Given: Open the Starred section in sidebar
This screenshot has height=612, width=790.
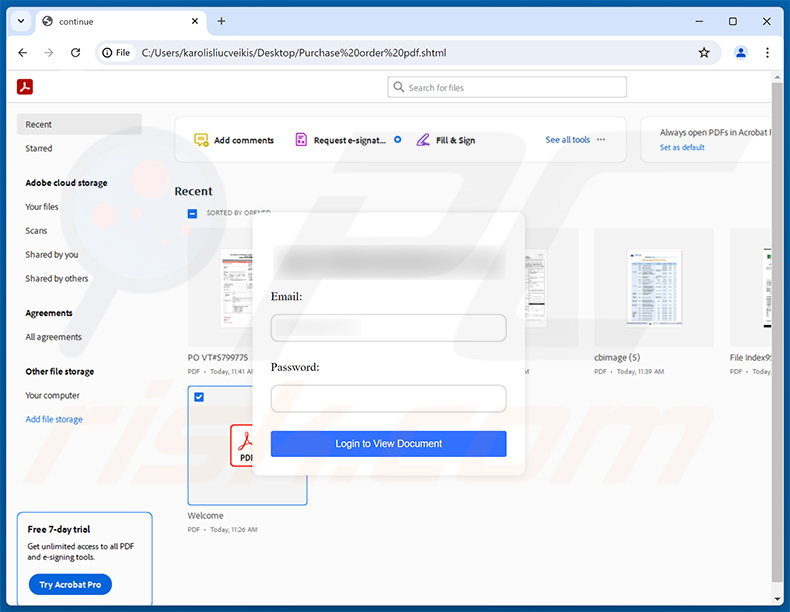Looking at the screenshot, I should pos(39,149).
